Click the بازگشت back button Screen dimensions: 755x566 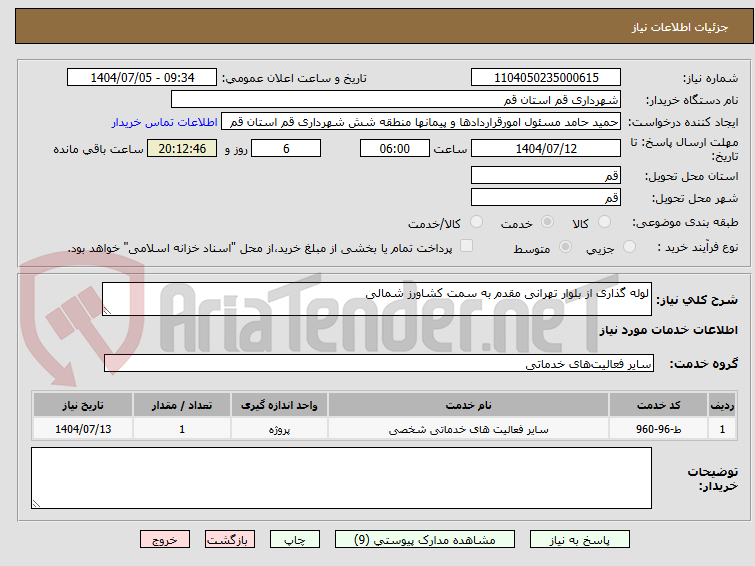[x=230, y=540]
